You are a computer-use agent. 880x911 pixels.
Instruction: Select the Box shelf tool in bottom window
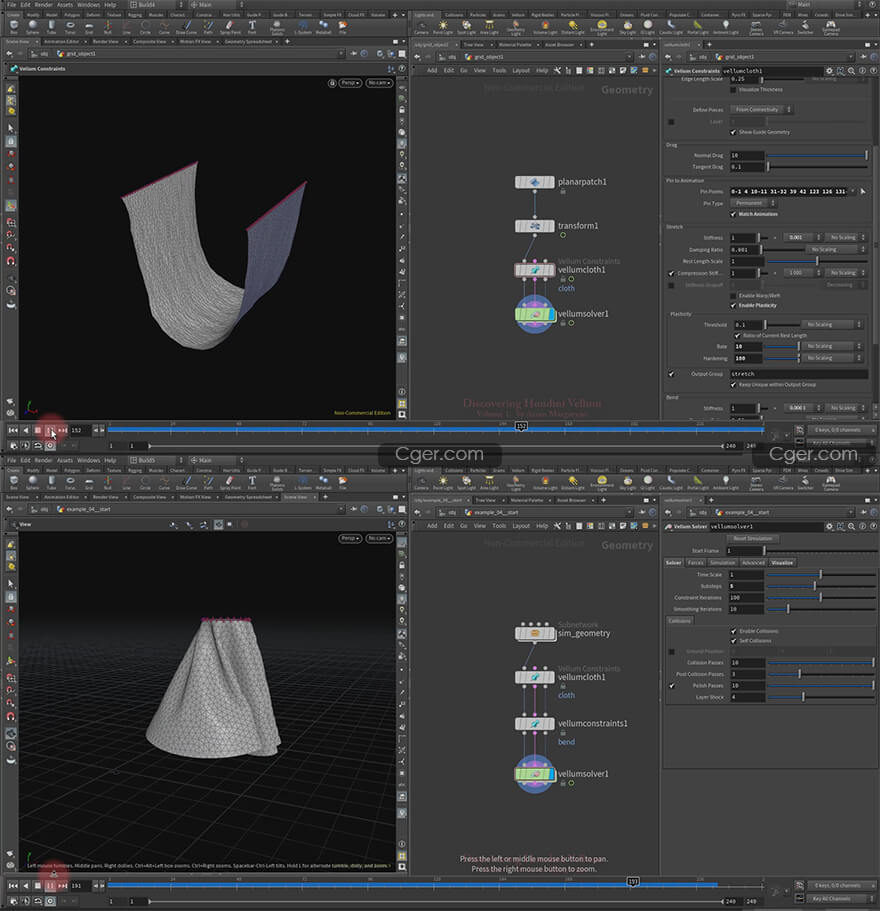point(14,482)
